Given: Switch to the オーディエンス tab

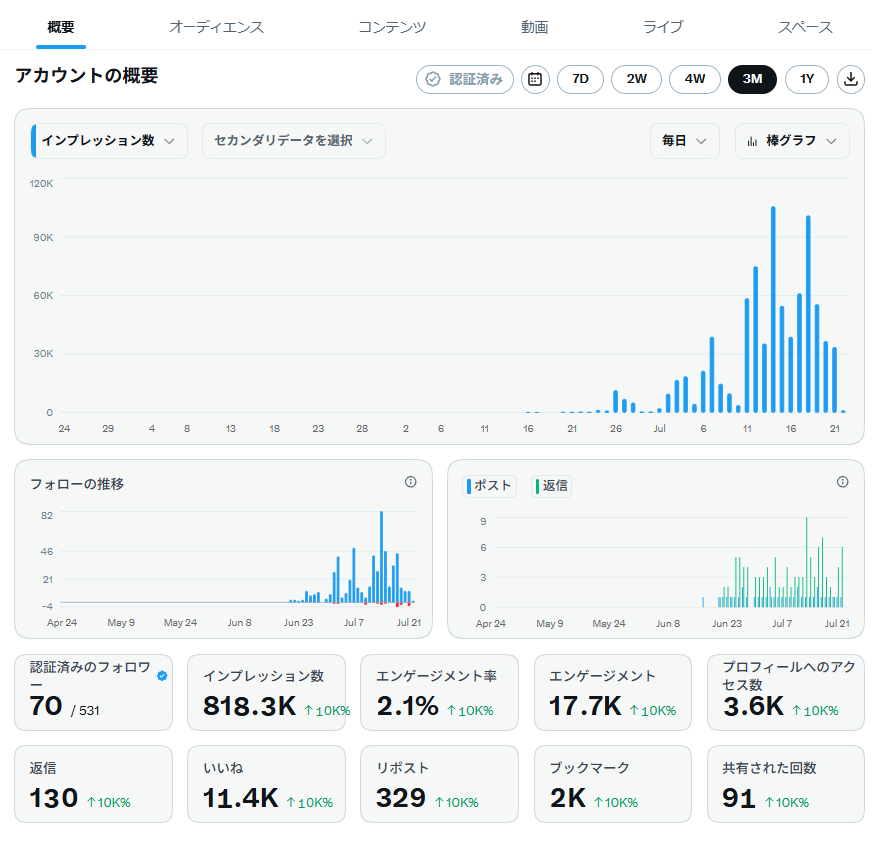Looking at the screenshot, I should click(216, 27).
